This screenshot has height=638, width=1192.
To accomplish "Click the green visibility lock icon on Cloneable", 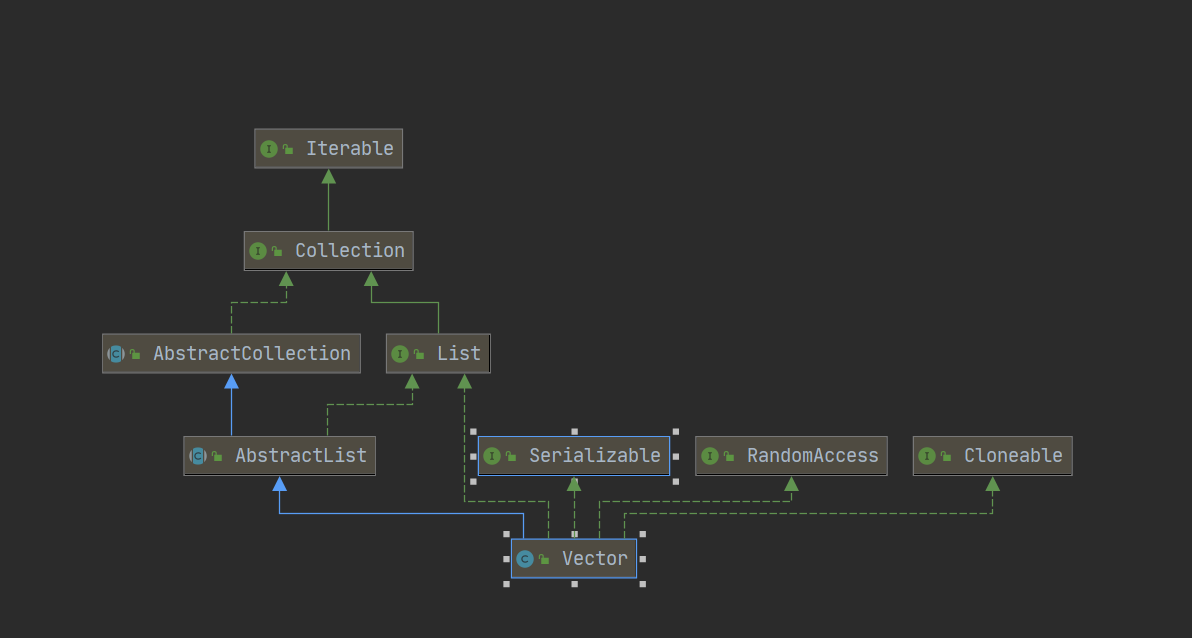I will tap(946, 456).
